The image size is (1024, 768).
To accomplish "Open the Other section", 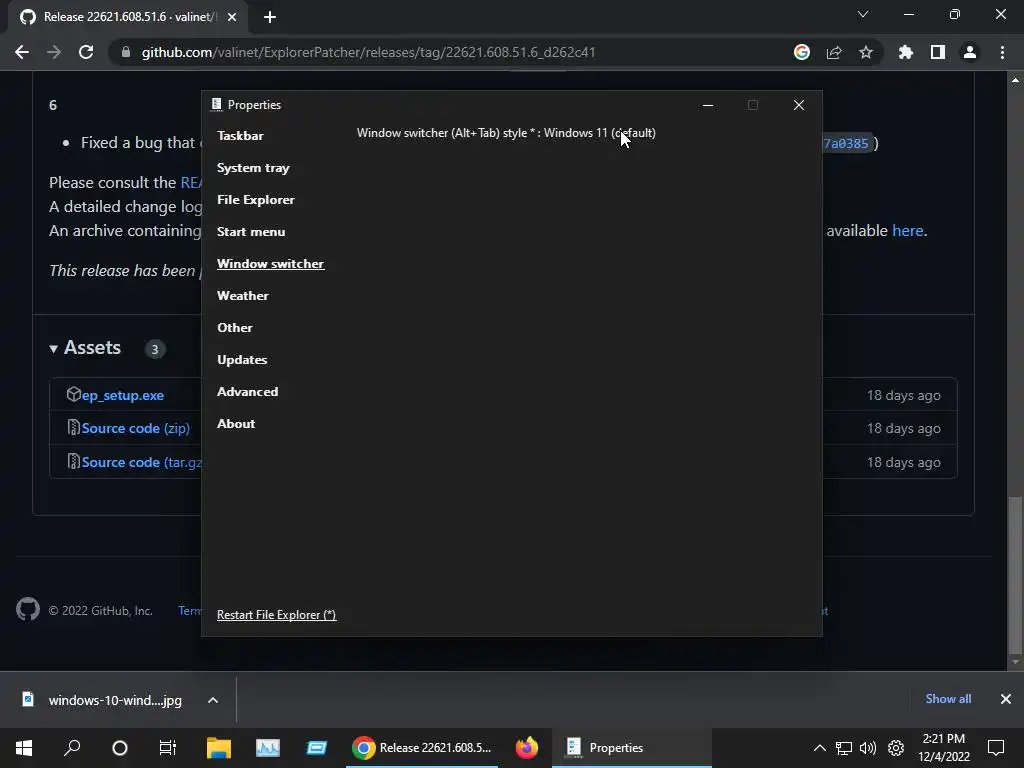I will coord(234,328).
